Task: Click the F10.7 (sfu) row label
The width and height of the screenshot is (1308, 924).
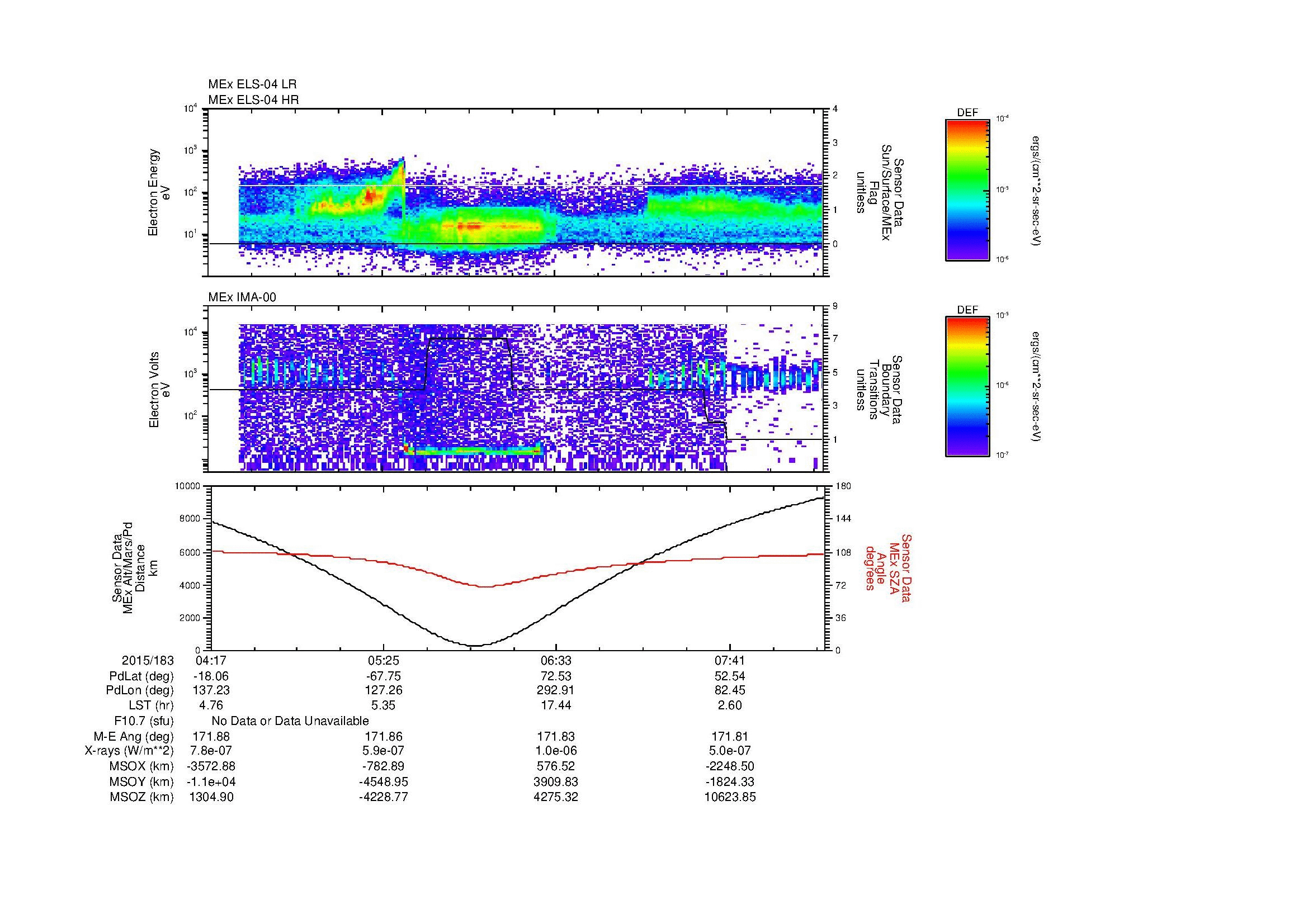Action: [x=144, y=721]
